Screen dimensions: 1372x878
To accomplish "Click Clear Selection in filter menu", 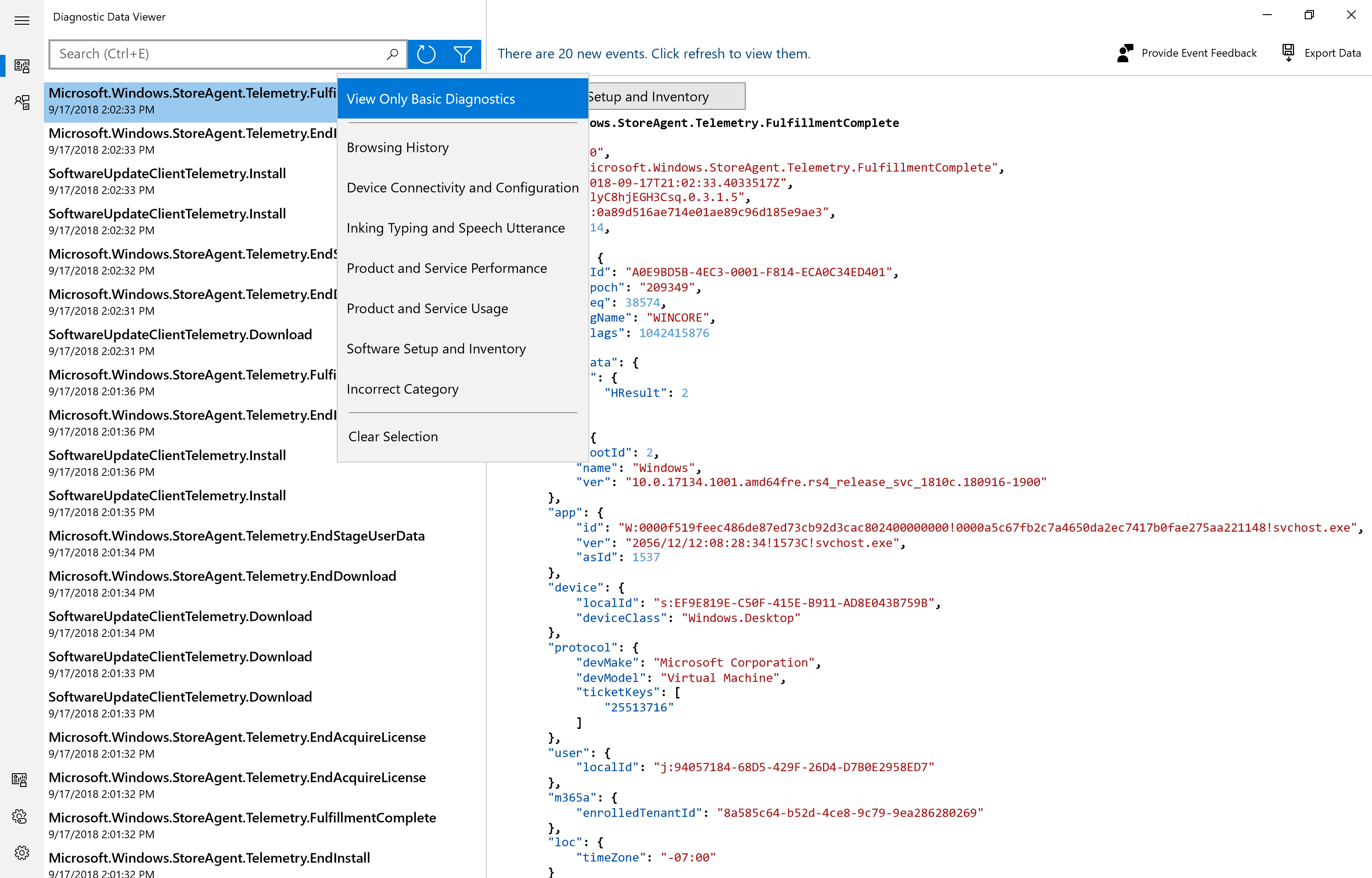I will tap(393, 437).
